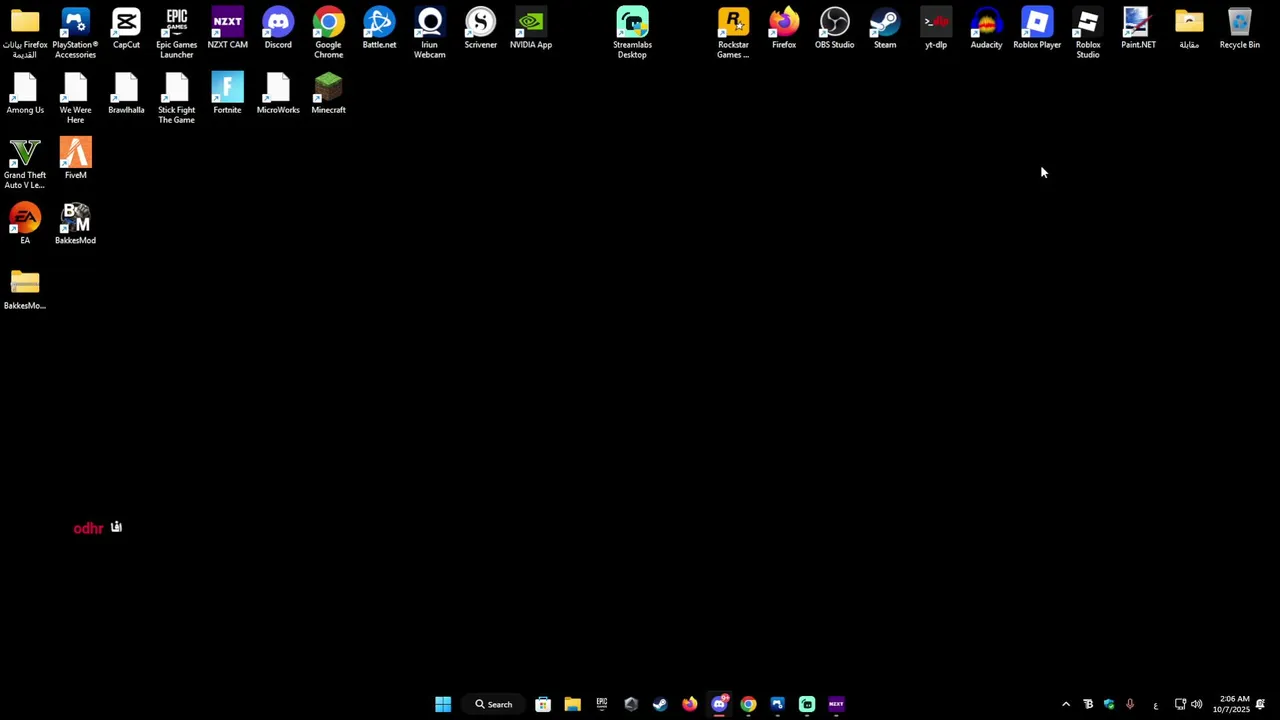Open Paint.NET desktop shortcut
The image size is (1280, 720).
point(1138,28)
